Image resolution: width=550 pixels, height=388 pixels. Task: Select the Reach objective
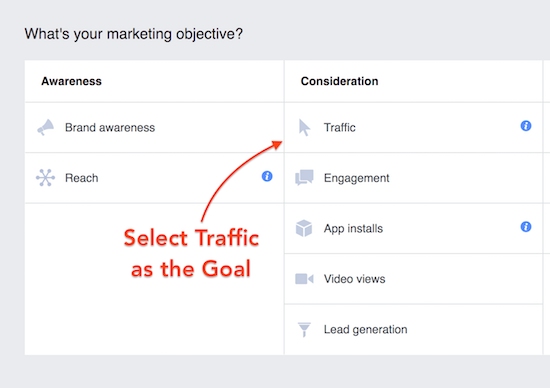pos(154,178)
